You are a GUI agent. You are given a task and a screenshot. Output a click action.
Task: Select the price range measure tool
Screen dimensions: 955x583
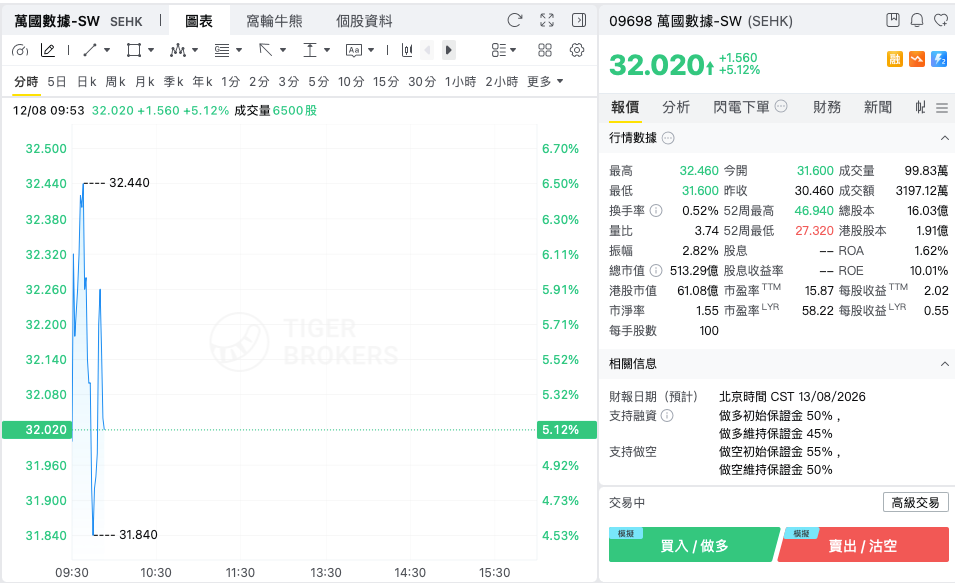[310, 50]
